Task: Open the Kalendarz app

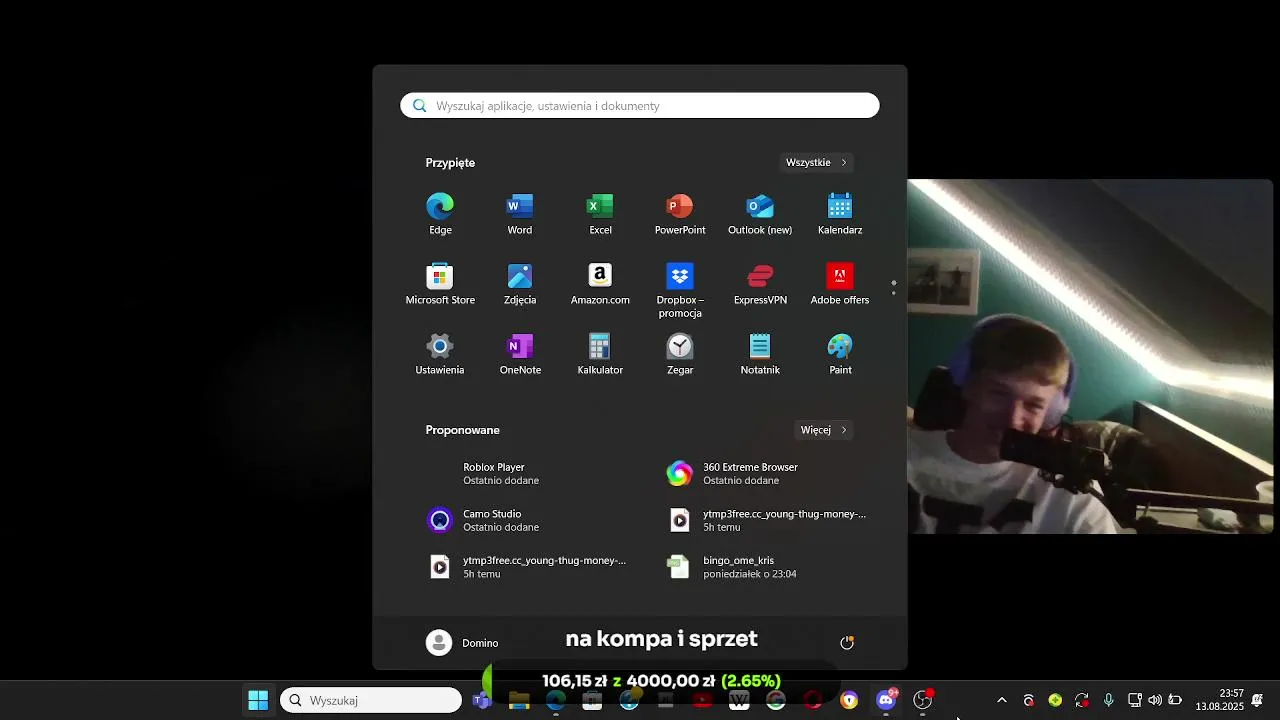Action: (x=840, y=214)
